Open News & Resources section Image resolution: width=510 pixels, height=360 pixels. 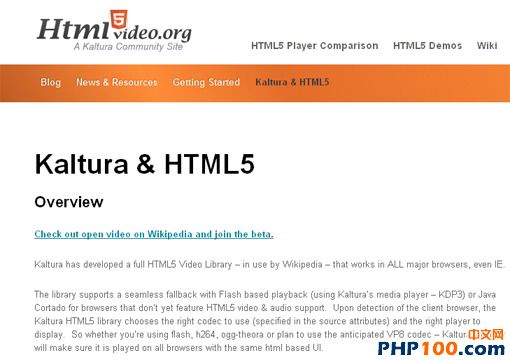tap(117, 82)
